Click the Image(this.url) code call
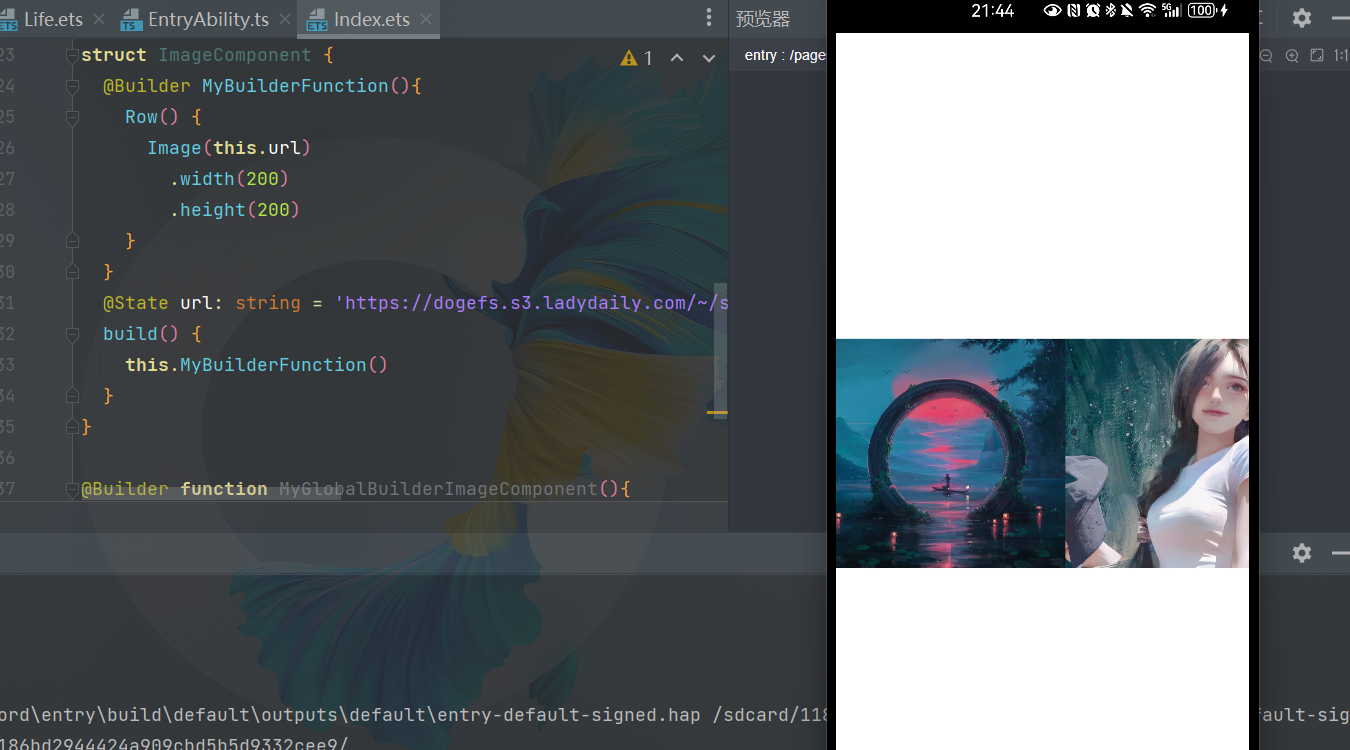The width and height of the screenshot is (1350, 750). click(229, 148)
